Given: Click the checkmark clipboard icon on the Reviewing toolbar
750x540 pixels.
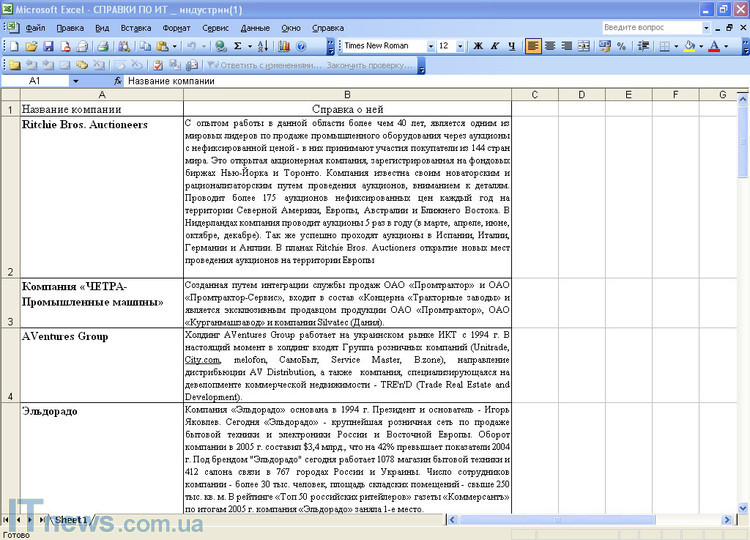Looking at the screenshot, I should (158, 65).
